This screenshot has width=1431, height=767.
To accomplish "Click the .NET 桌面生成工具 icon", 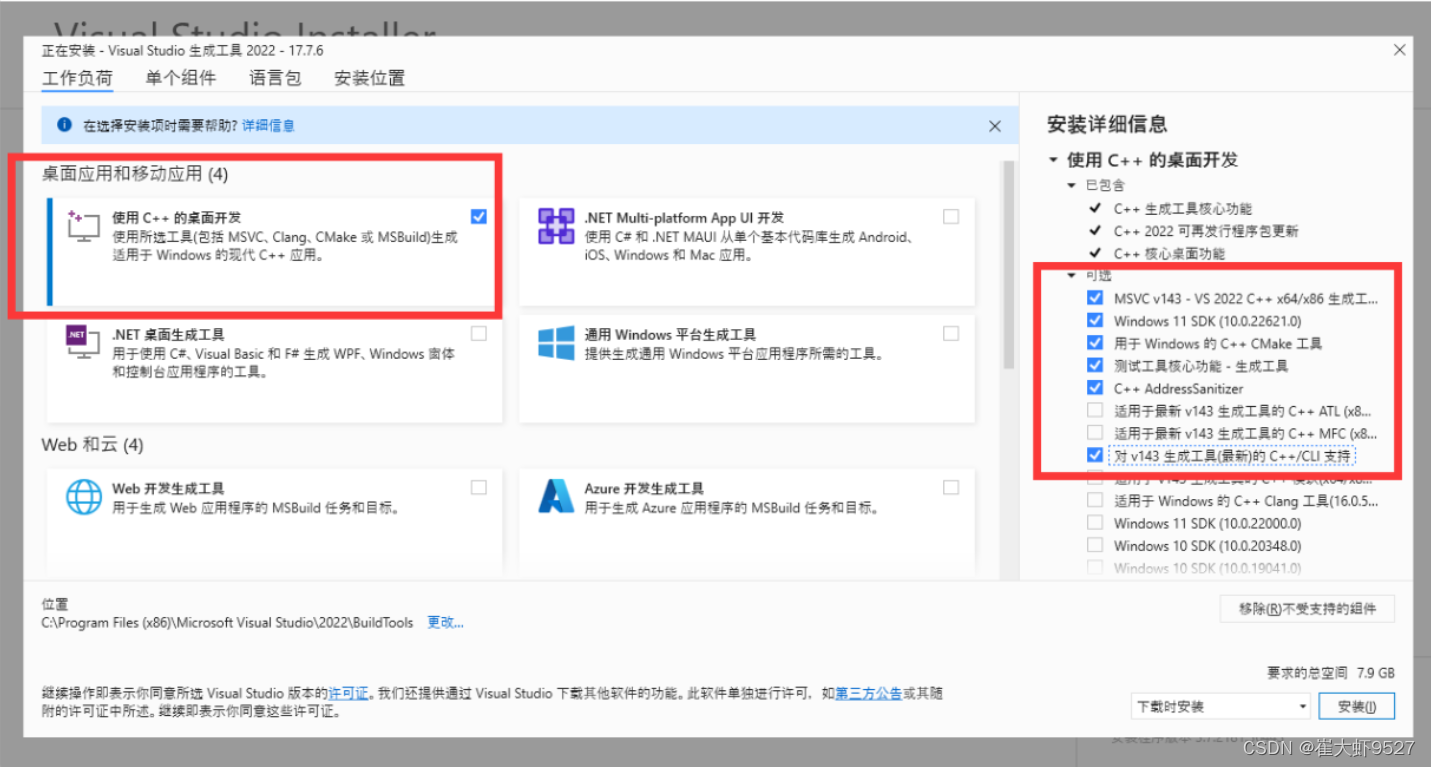I will pyautogui.click(x=83, y=343).
